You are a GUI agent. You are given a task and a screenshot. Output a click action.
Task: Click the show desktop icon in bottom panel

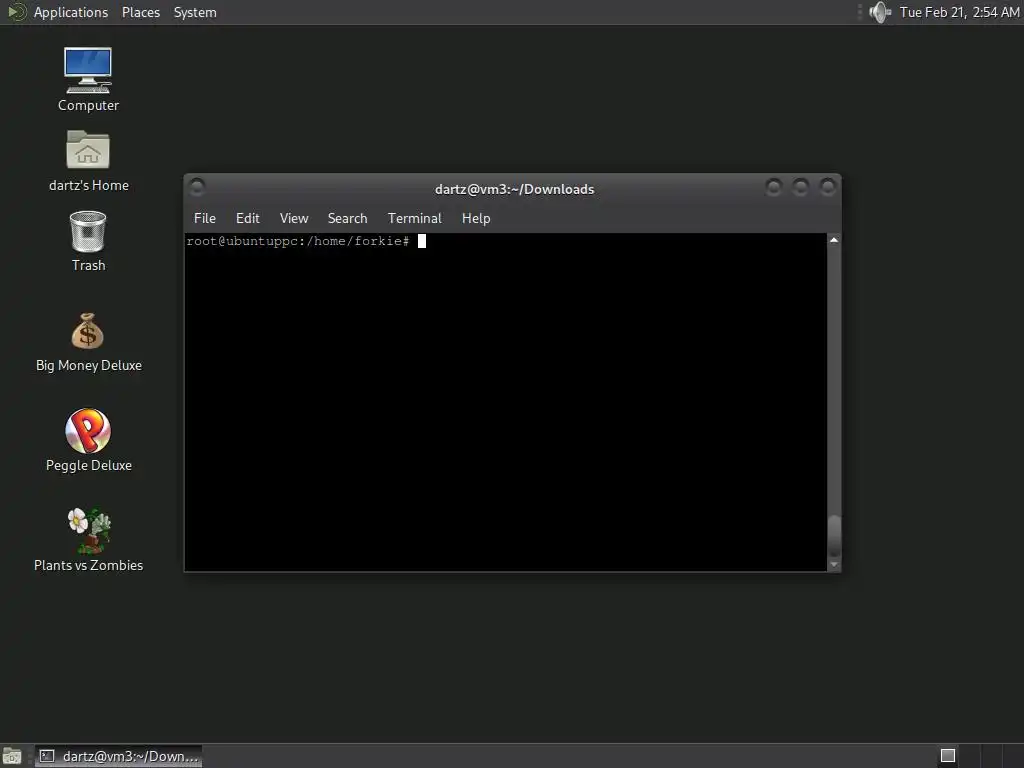point(12,756)
